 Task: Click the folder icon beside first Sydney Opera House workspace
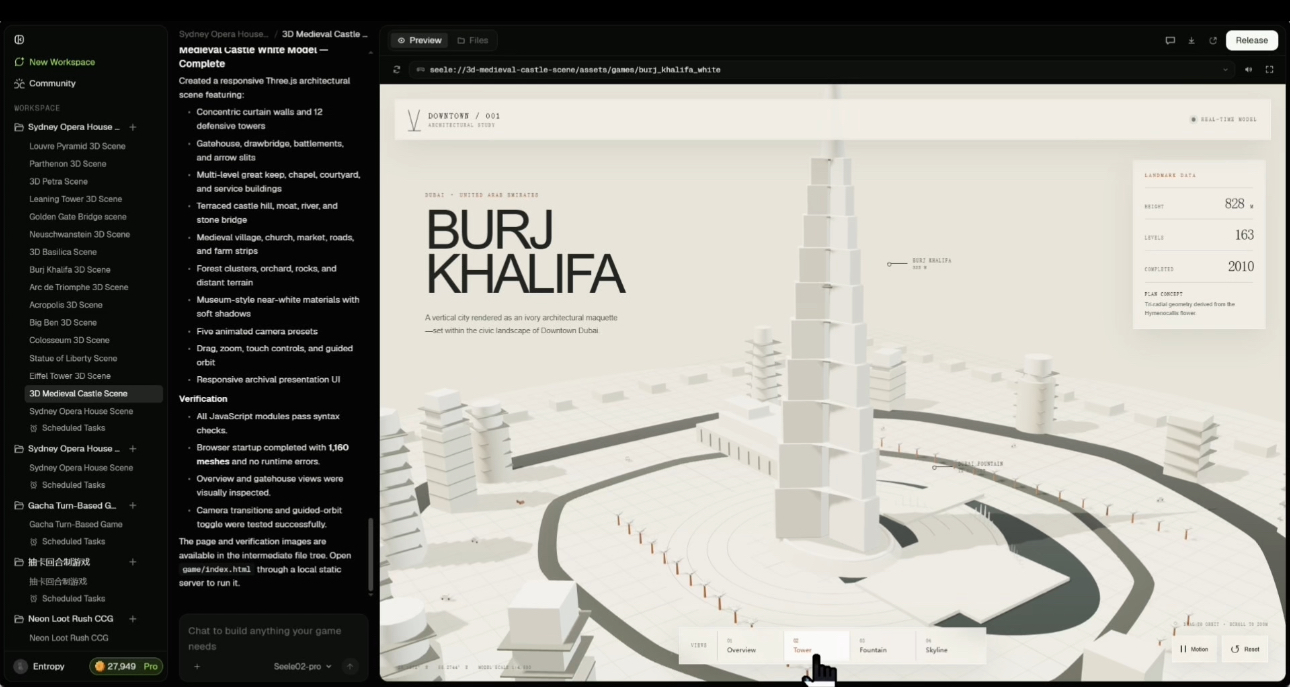(x=19, y=127)
